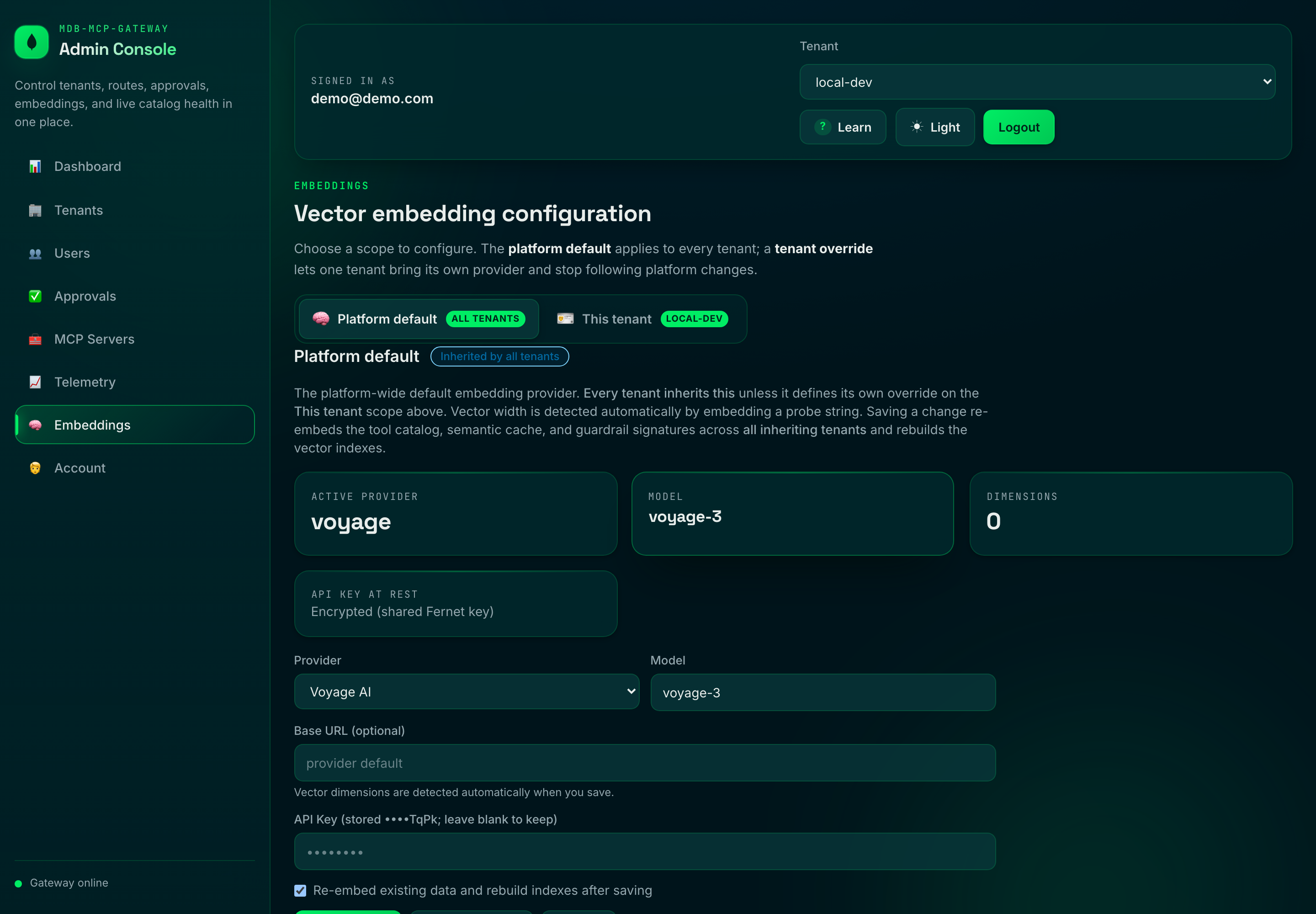
Task: Click the Dashboard bar chart icon
Action: [x=35, y=167]
